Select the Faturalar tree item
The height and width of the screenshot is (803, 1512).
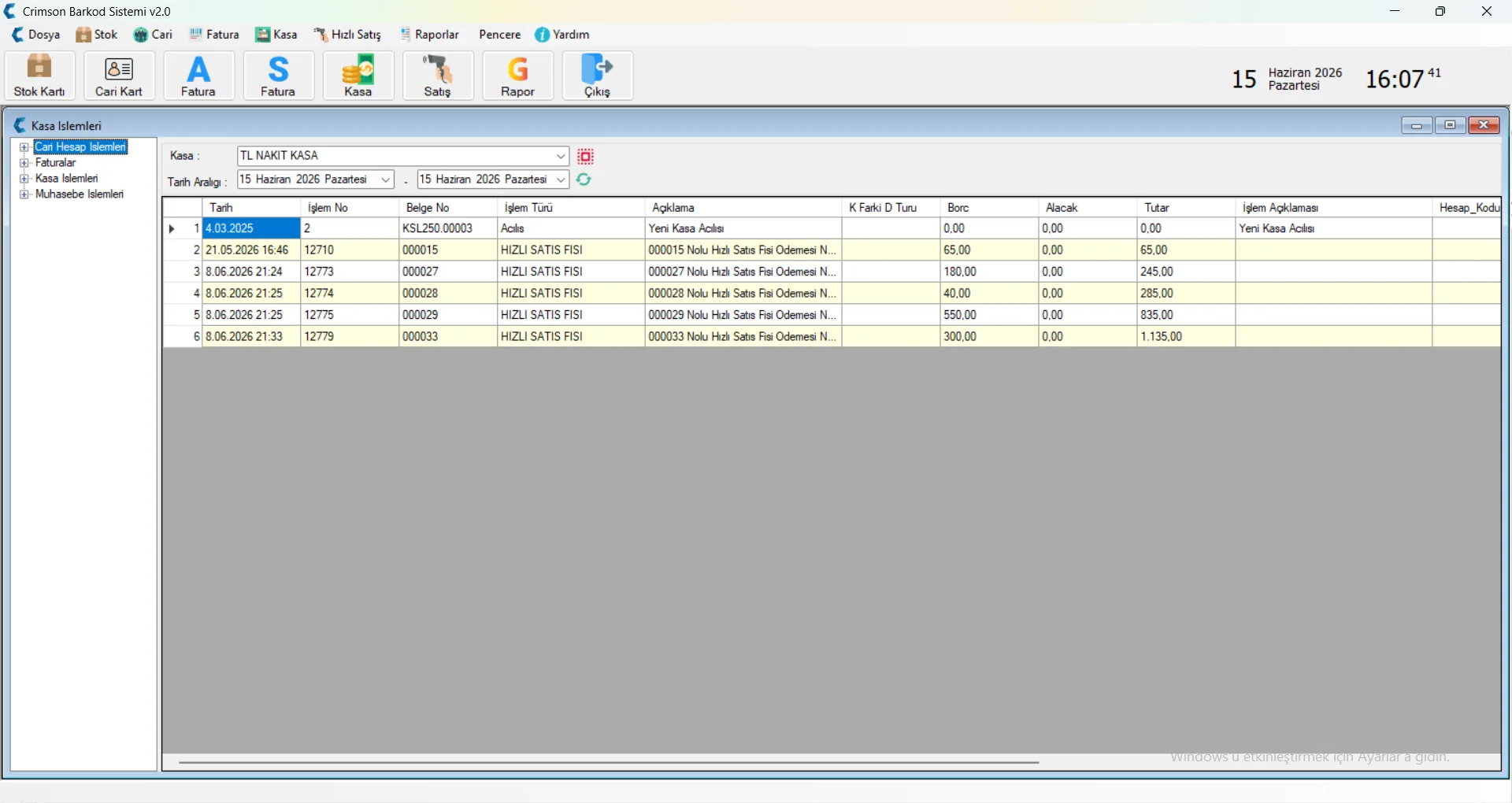(56, 163)
